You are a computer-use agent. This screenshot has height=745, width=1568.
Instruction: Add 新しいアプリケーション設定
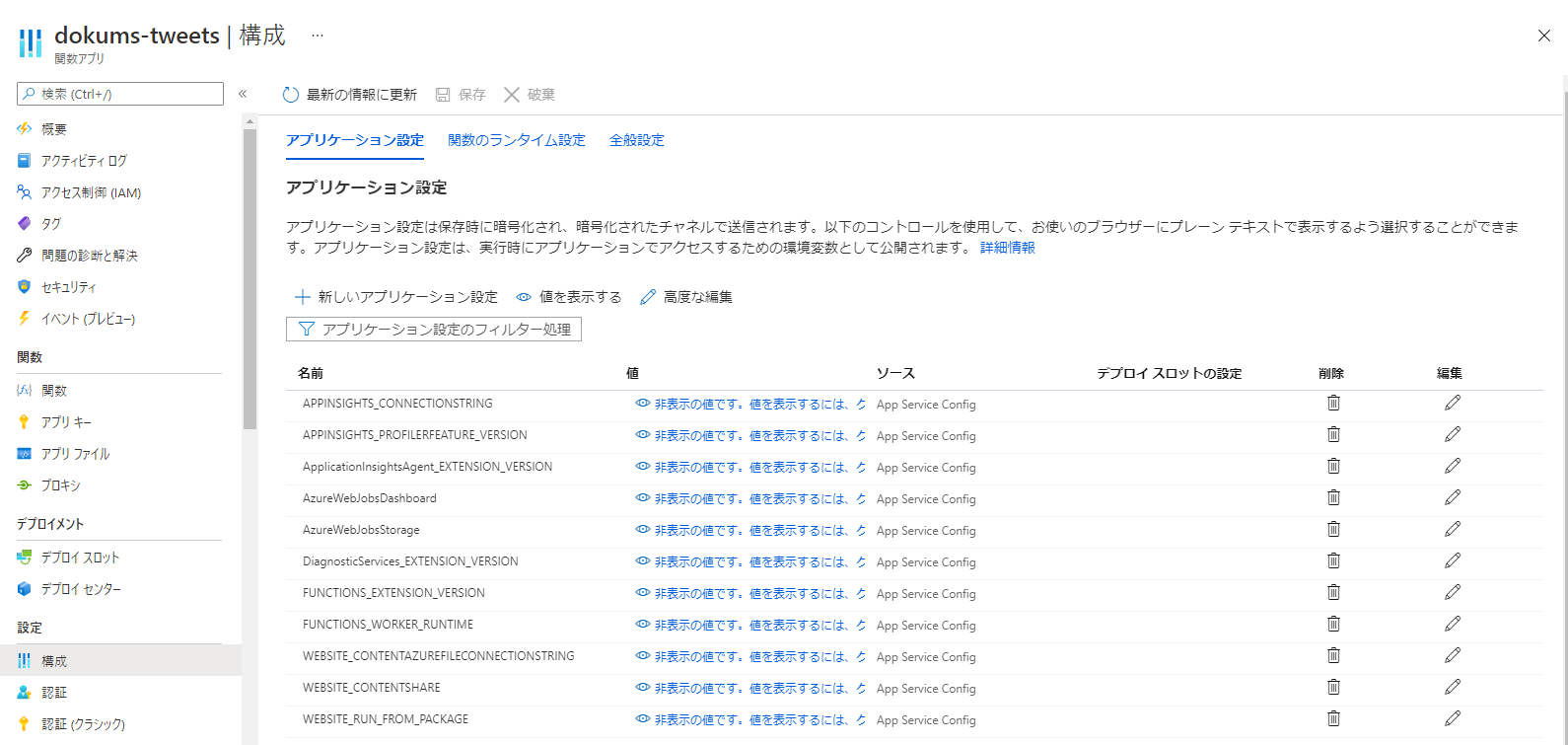tap(396, 297)
